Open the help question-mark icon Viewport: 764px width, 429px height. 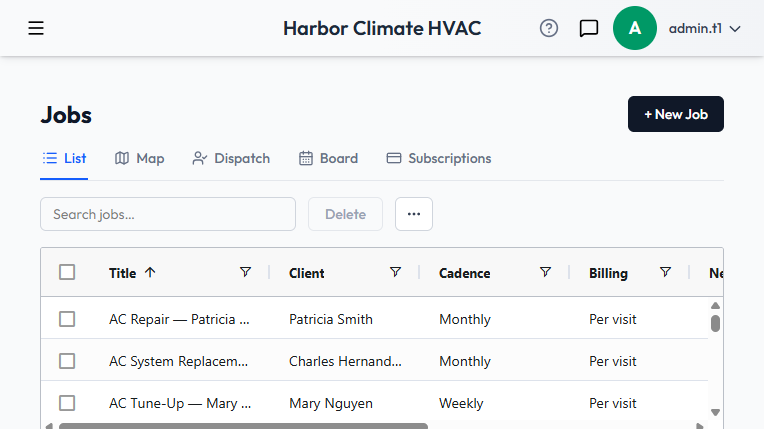549,28
